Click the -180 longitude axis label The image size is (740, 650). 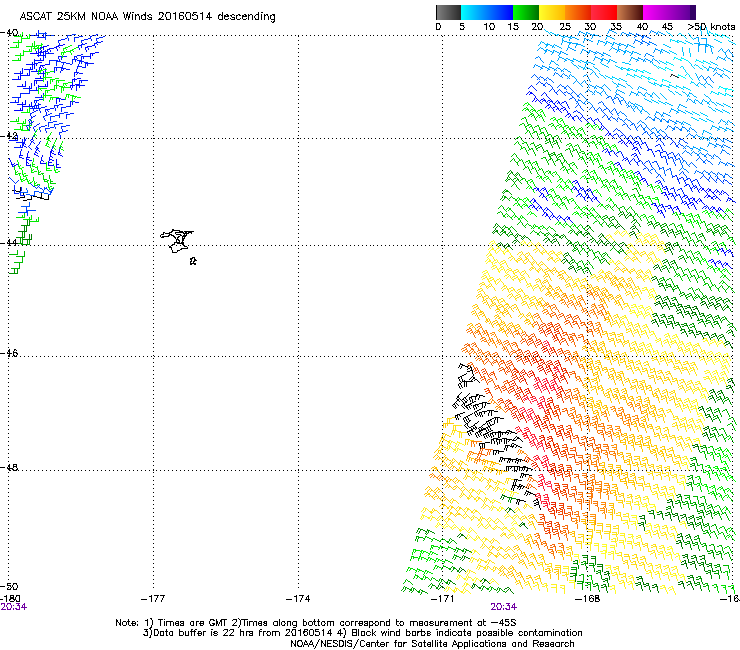(x=10, y=598)
